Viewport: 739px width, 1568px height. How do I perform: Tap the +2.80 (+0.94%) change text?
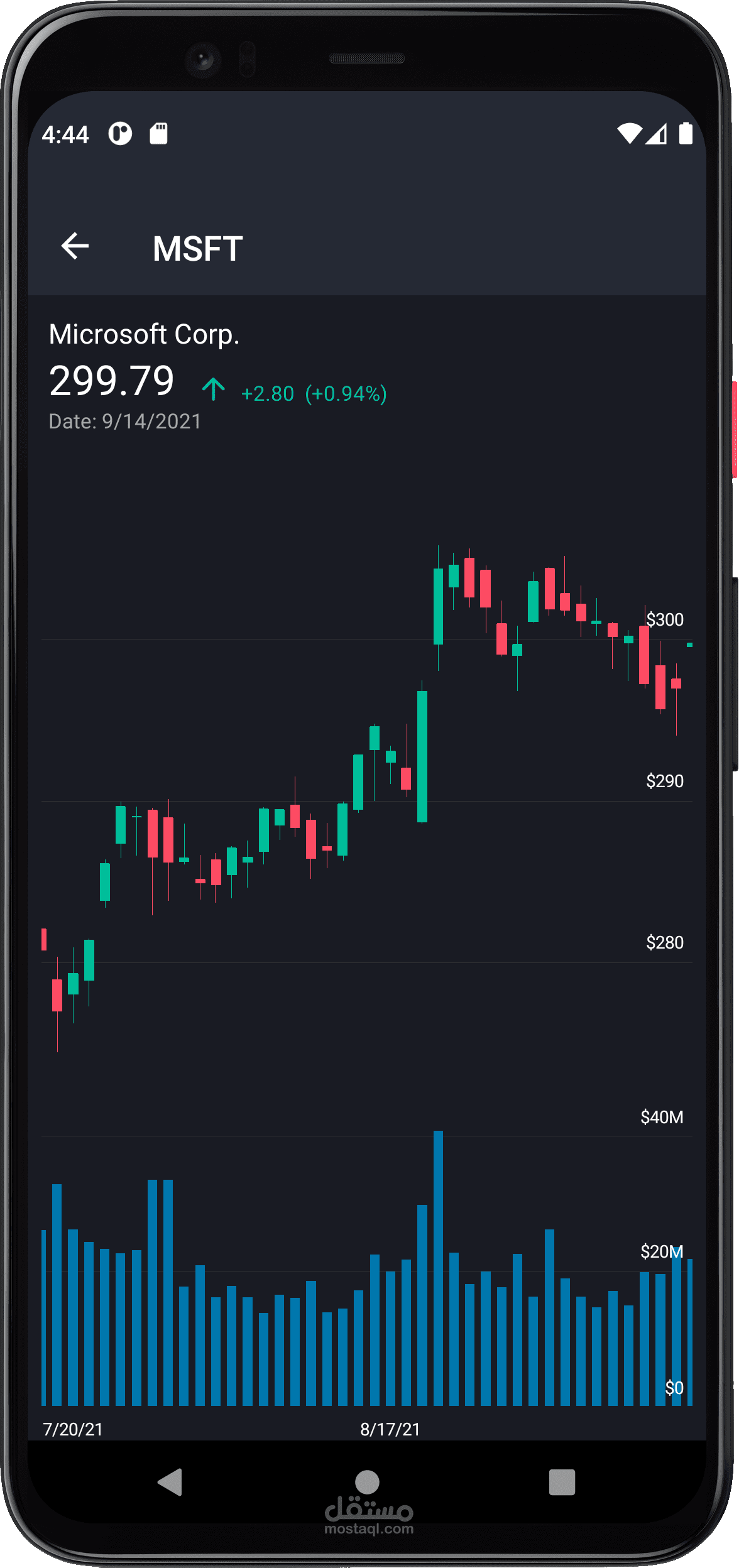[x=314, y=394]
